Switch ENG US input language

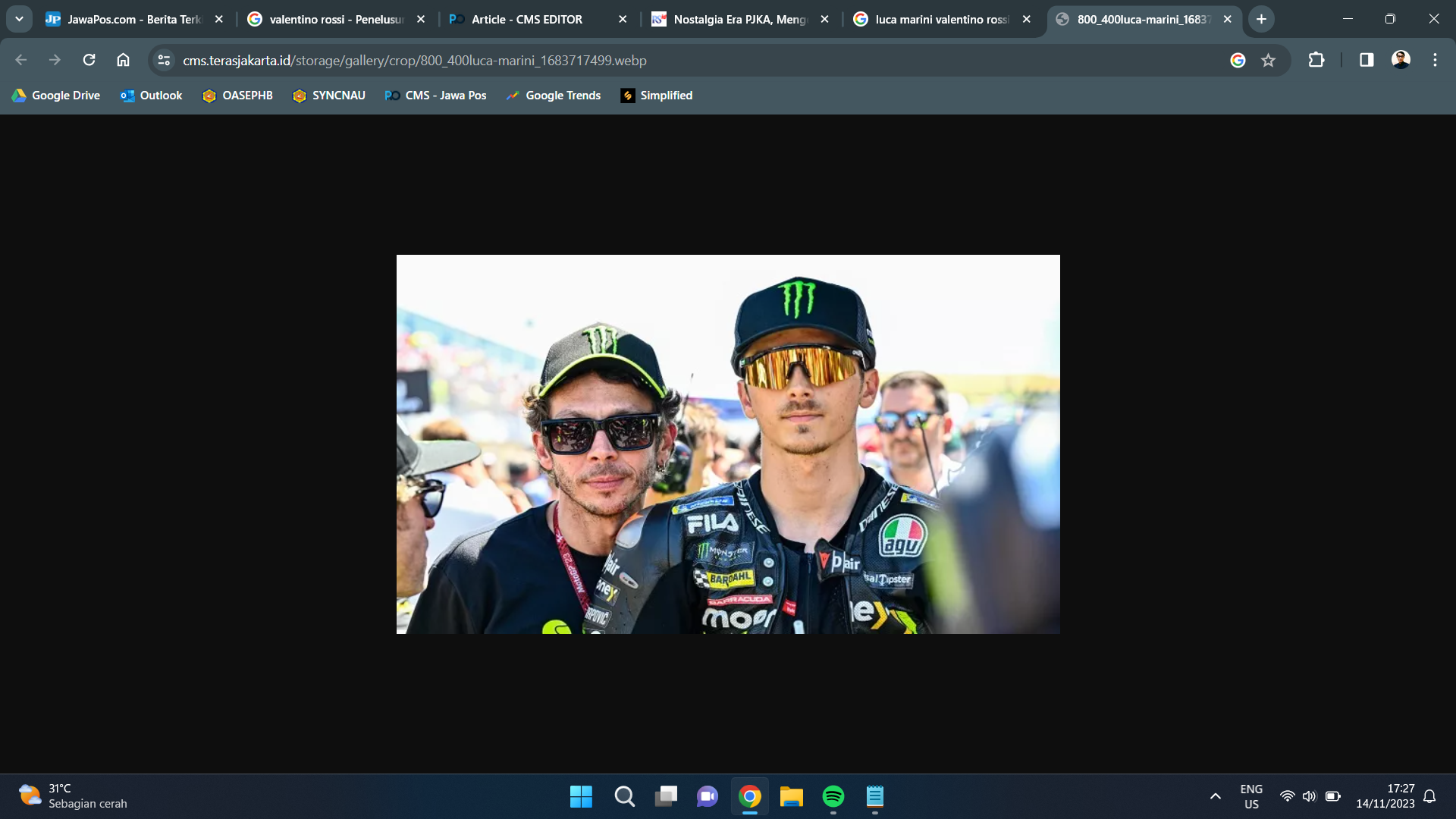coord(1251,796)
